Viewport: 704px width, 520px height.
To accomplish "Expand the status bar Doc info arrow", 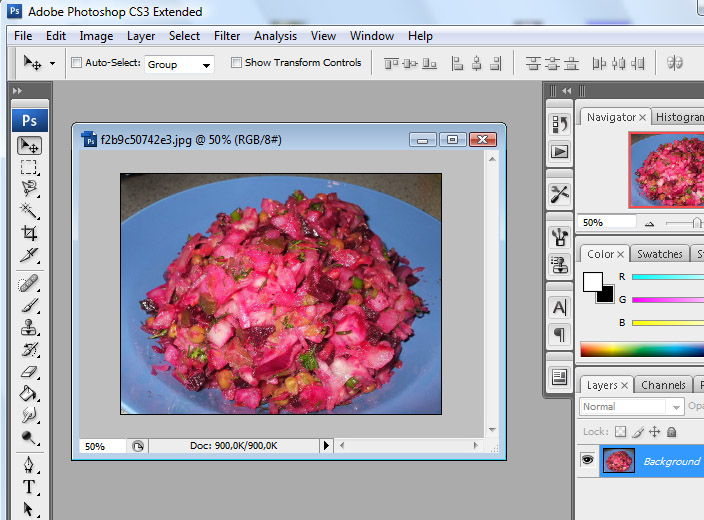I will 326,445.
